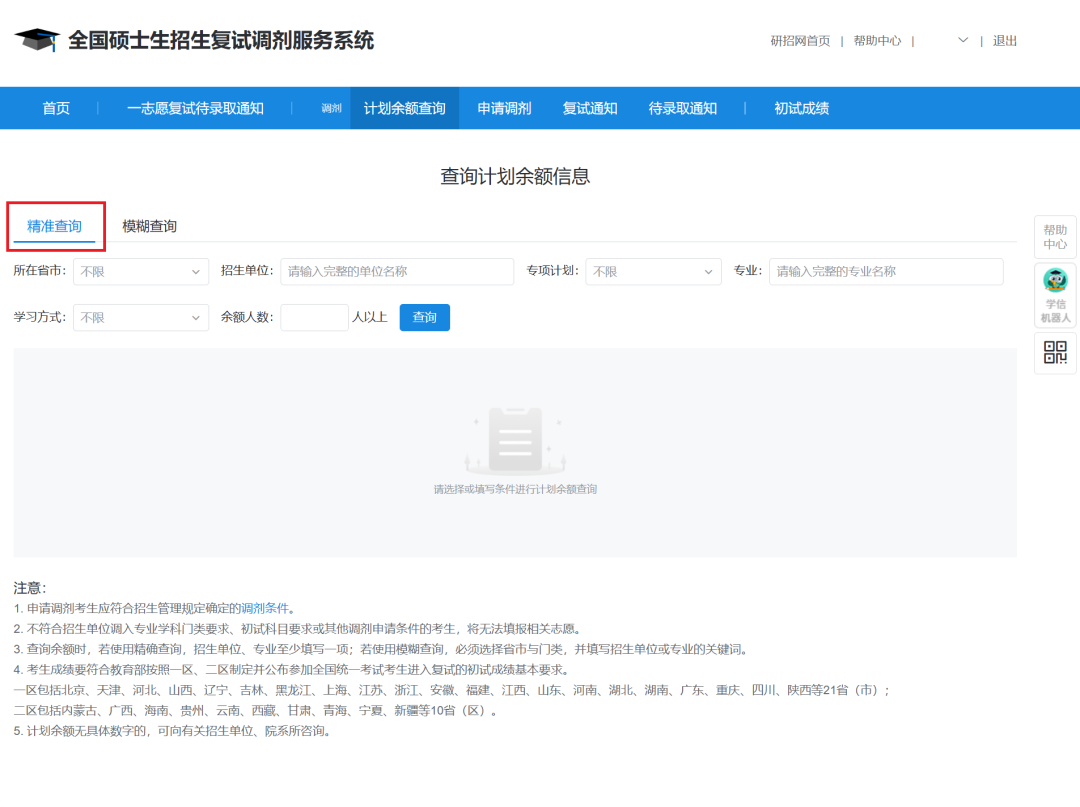
Task: Open the 复试通知 navigation item
Action: 590,107
